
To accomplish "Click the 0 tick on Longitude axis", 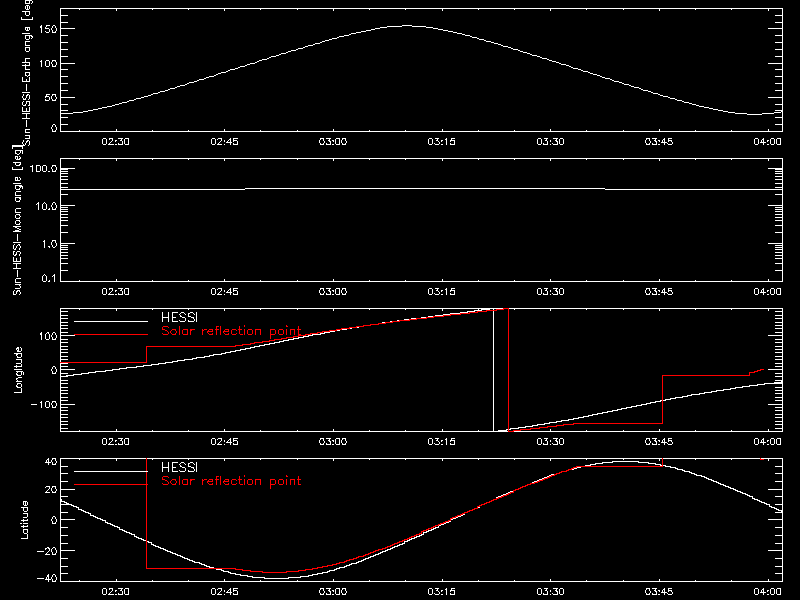I will pyautogui.click(x=54, y=370).
